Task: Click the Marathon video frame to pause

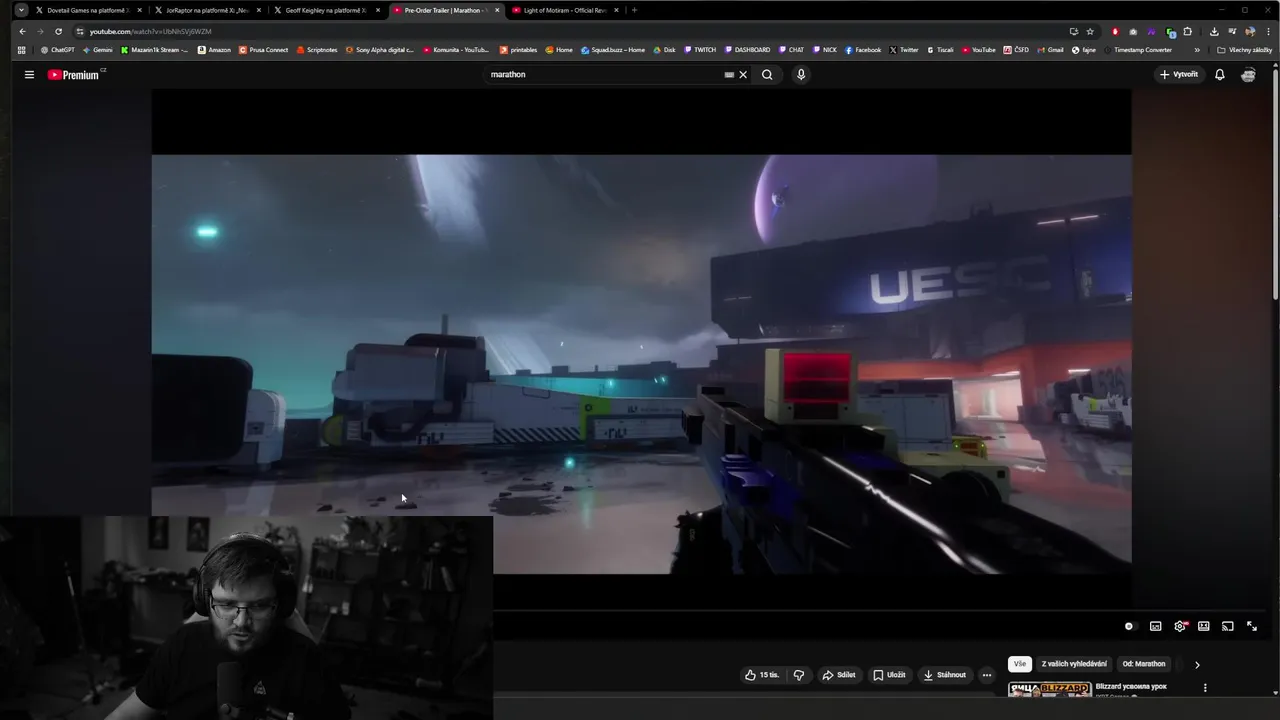Action: (641, 364)
